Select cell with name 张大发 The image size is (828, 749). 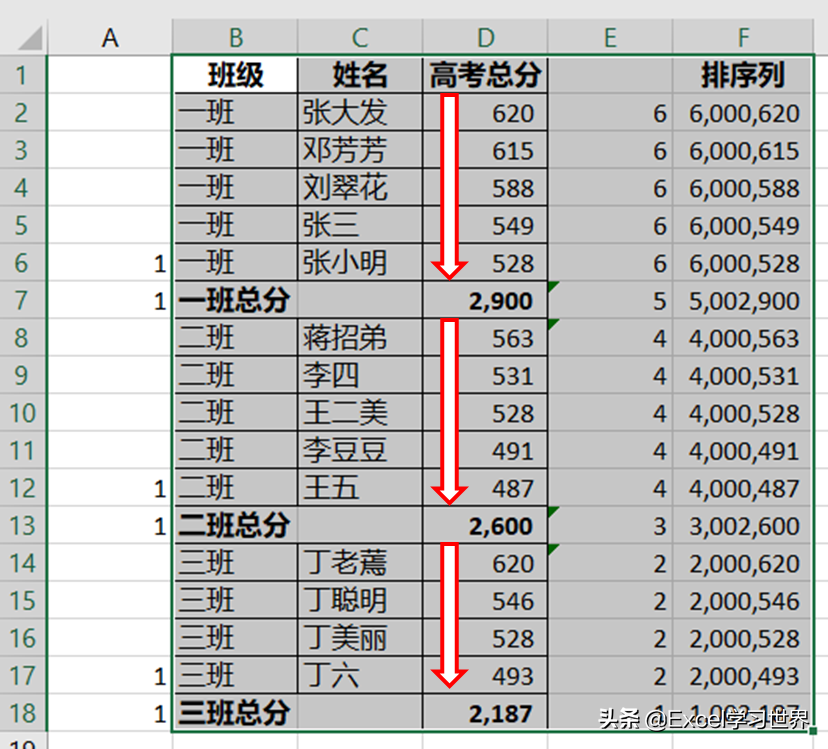point(360,113)
